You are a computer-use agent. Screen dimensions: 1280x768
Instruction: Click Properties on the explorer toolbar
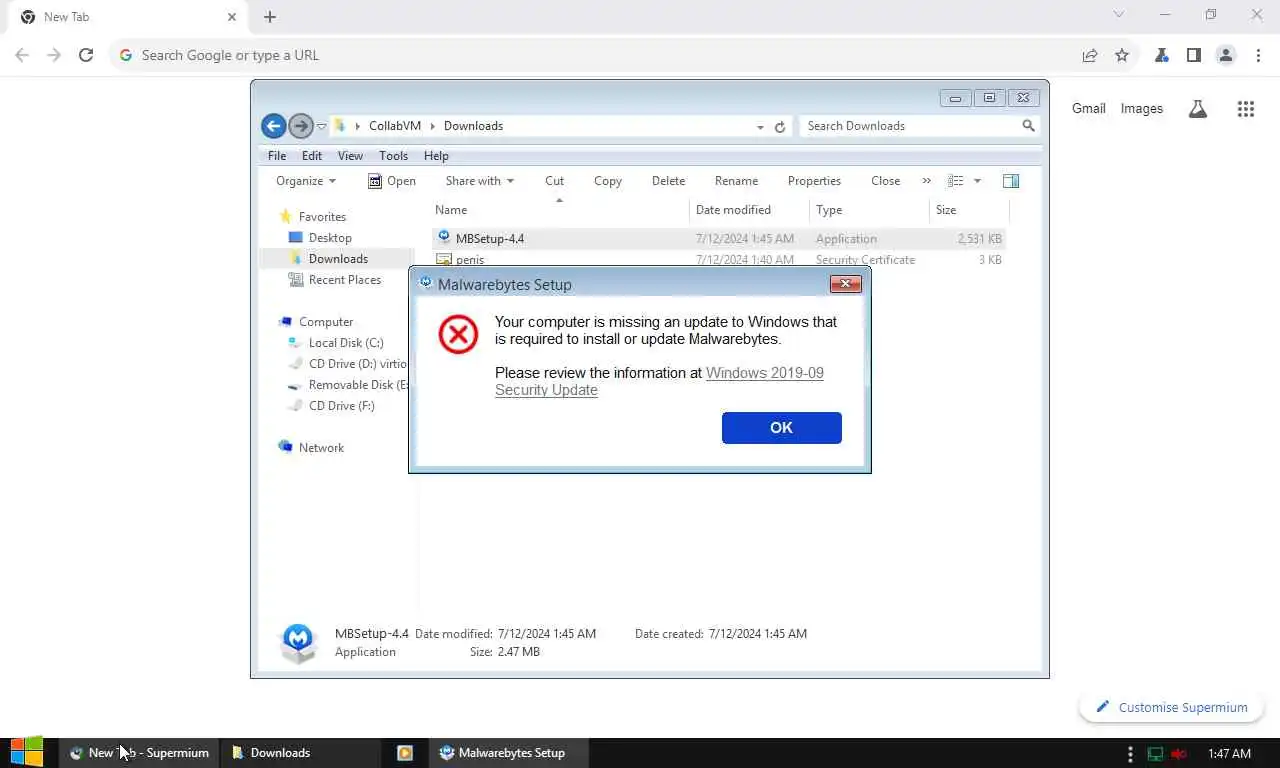[814, 181]
